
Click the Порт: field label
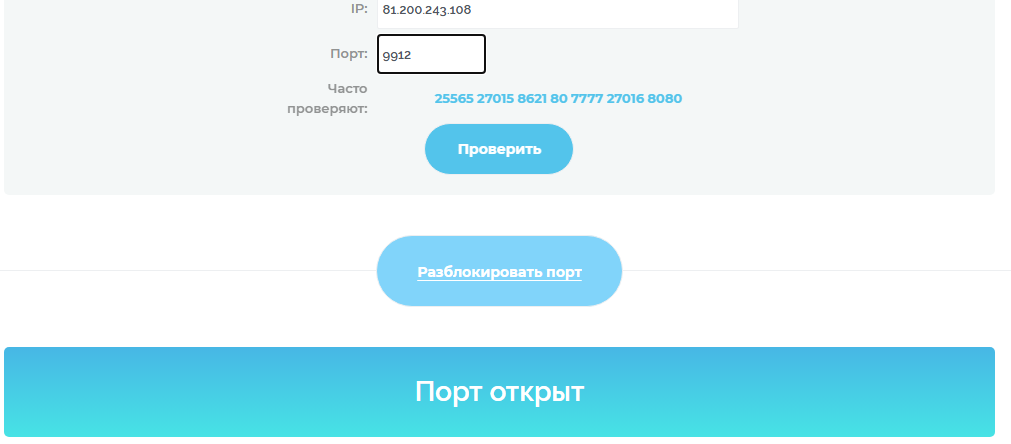(x=349, y=53)
